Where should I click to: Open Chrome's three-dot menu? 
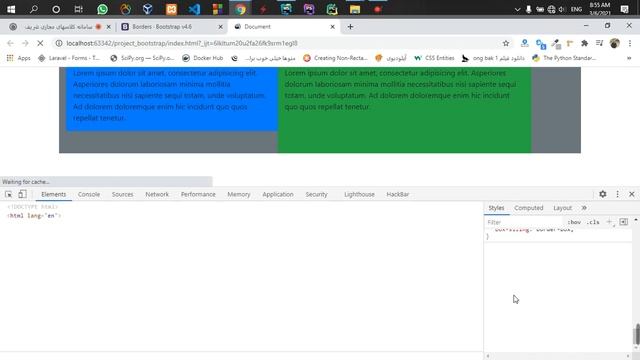pyautogui.click(x=630, y=43)
